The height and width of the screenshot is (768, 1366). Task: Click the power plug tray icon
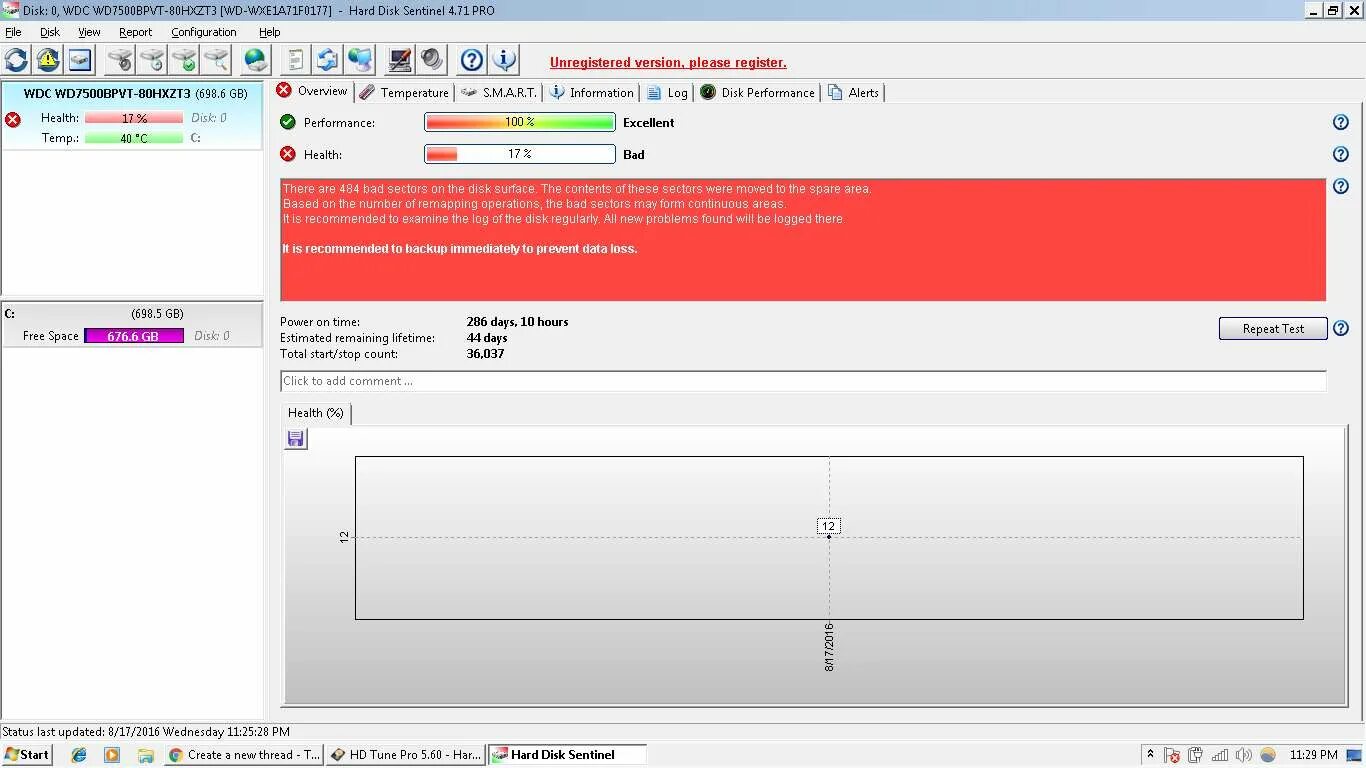point(1195,755)
